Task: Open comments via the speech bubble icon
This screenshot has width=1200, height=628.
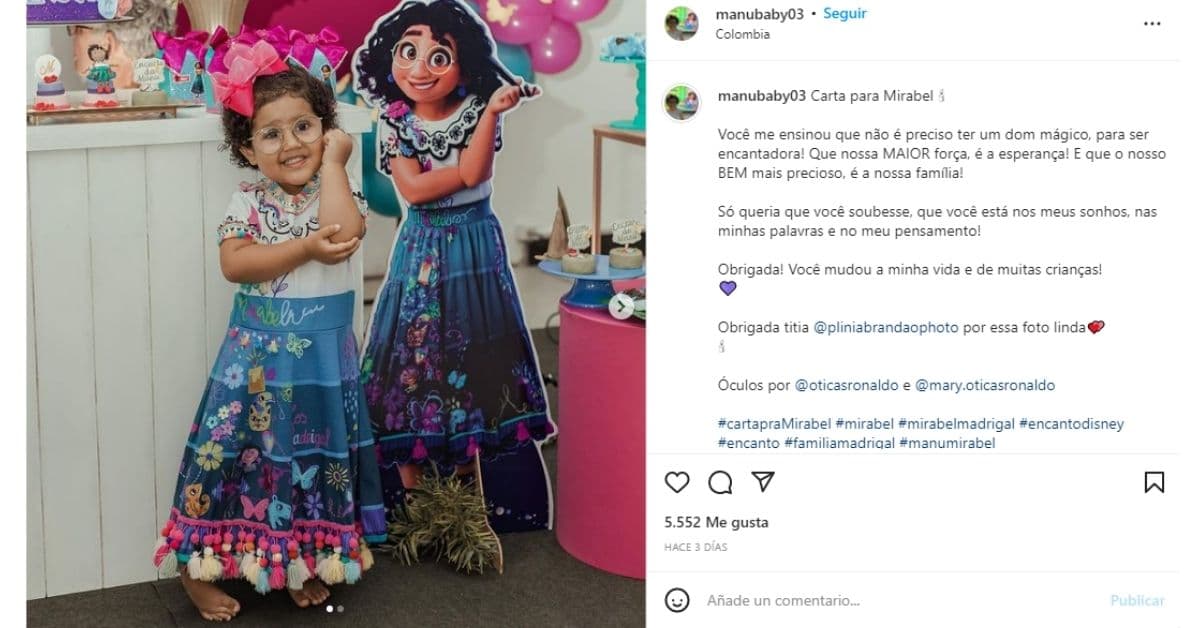Action: pyautogui.click(x=720, y=482)
